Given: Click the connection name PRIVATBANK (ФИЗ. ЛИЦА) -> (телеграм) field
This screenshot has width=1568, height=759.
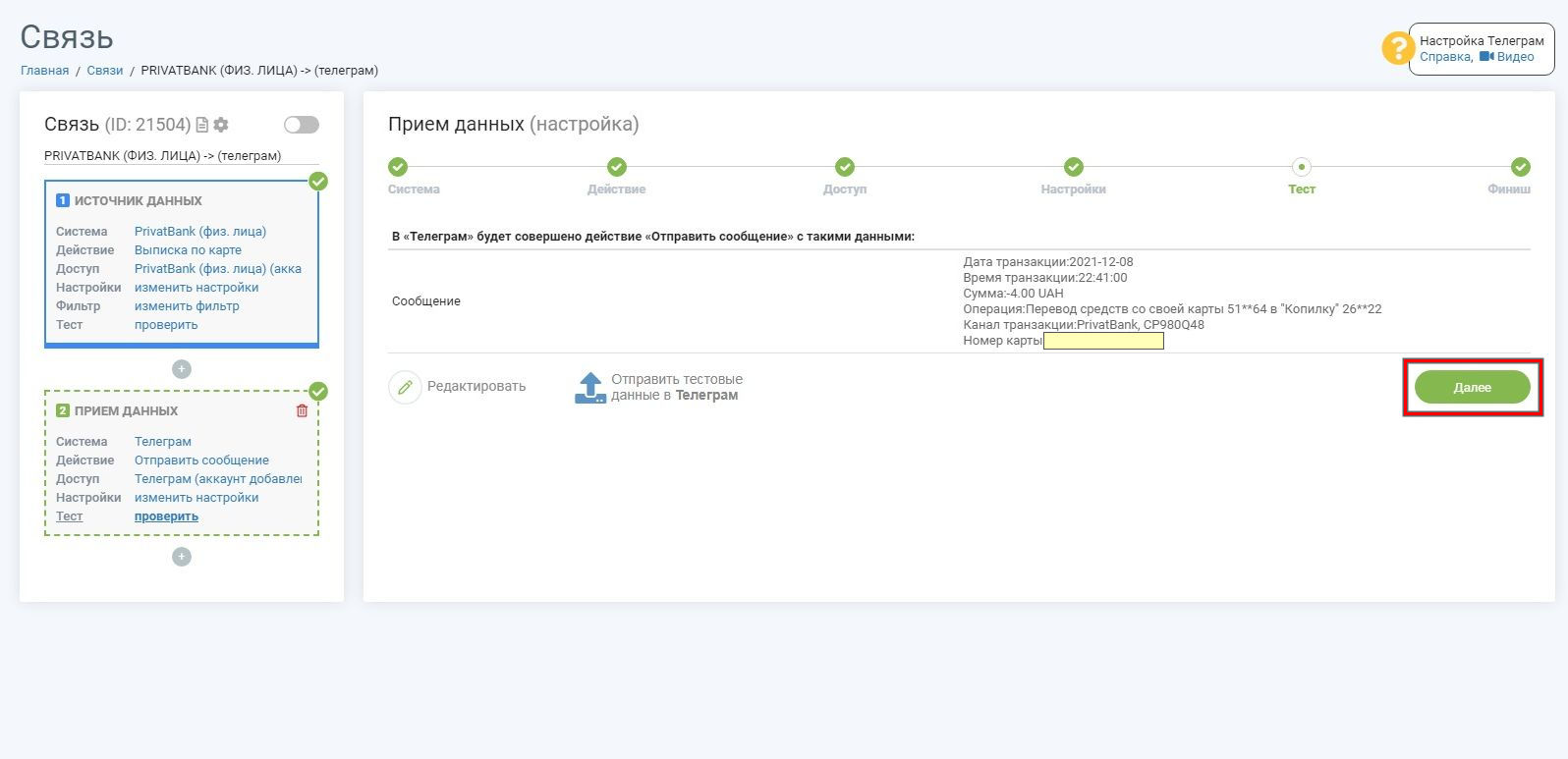Looking at the screenshot, I should click(x=182, y=155).
